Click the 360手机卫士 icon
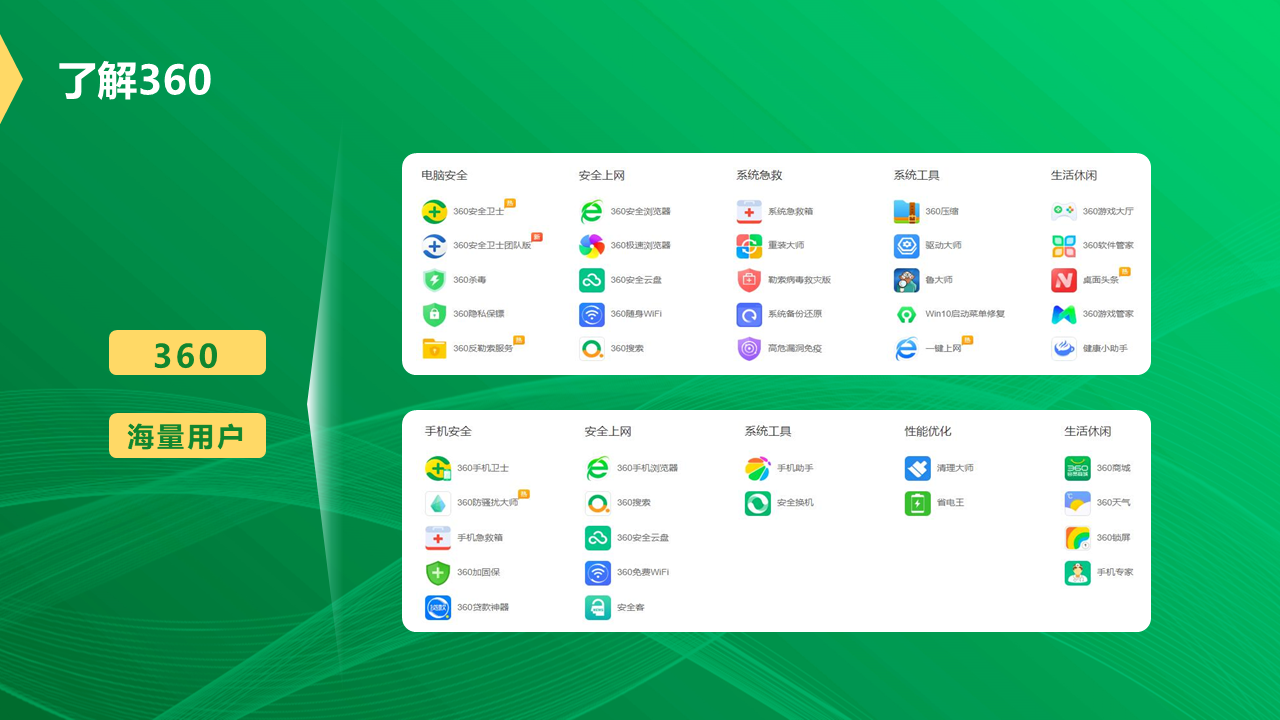Image resolution: width=1280 pixels, height=720 pixels. [438, 468]
